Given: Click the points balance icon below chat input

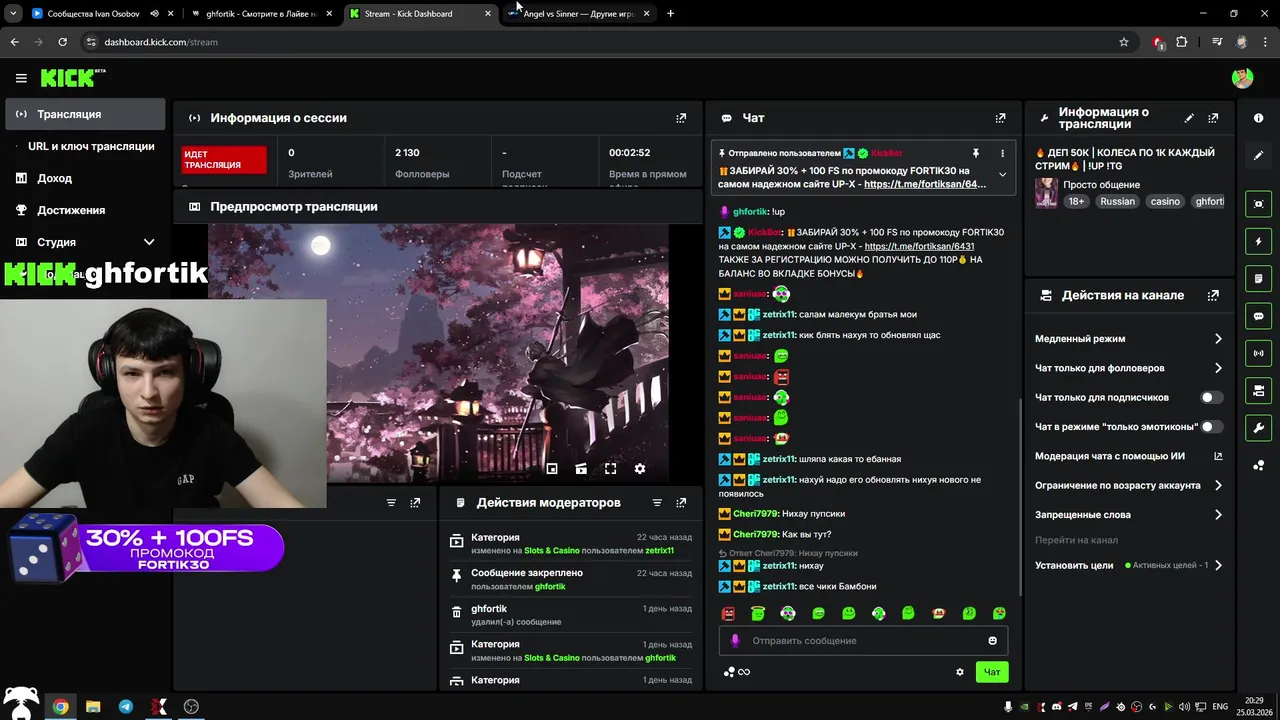Looking at the screenshot, I should coord(736,672).
